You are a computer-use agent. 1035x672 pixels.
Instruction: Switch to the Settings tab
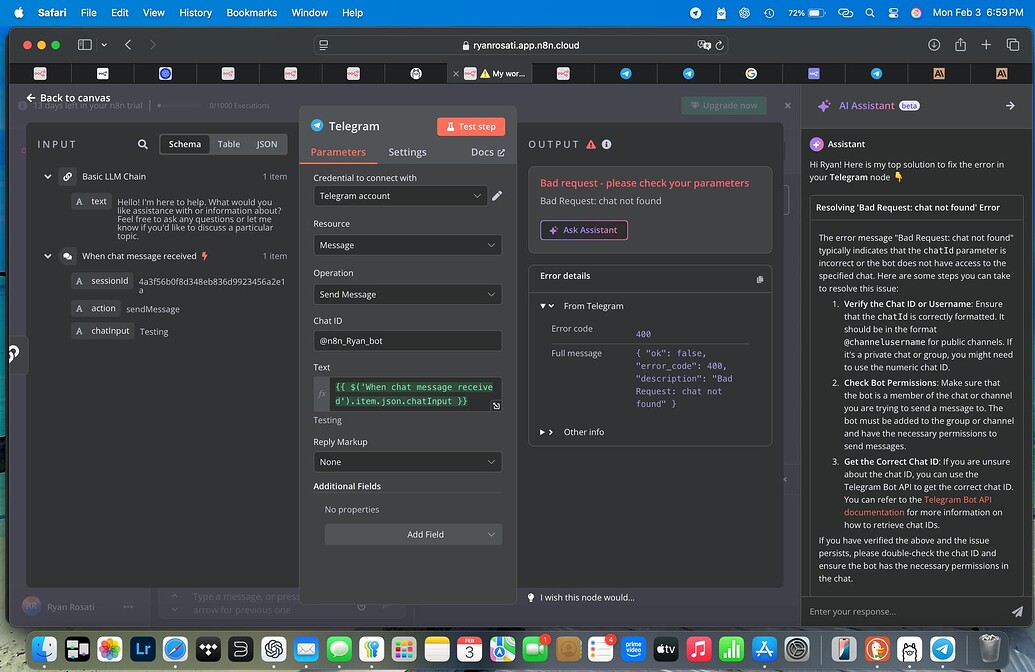[407, 152]
